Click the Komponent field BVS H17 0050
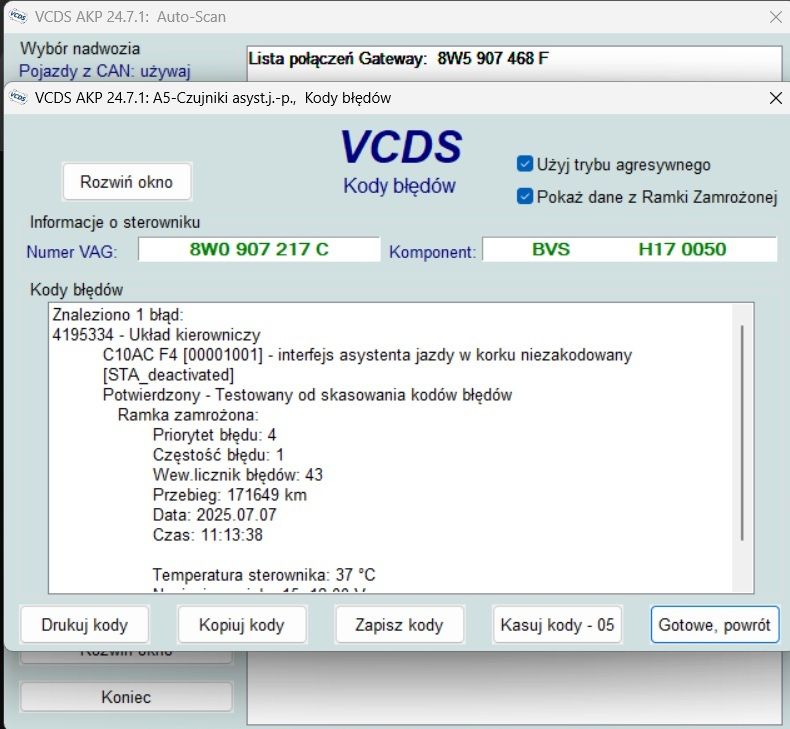Screen dimensions: 790x729 pos(630,249)
